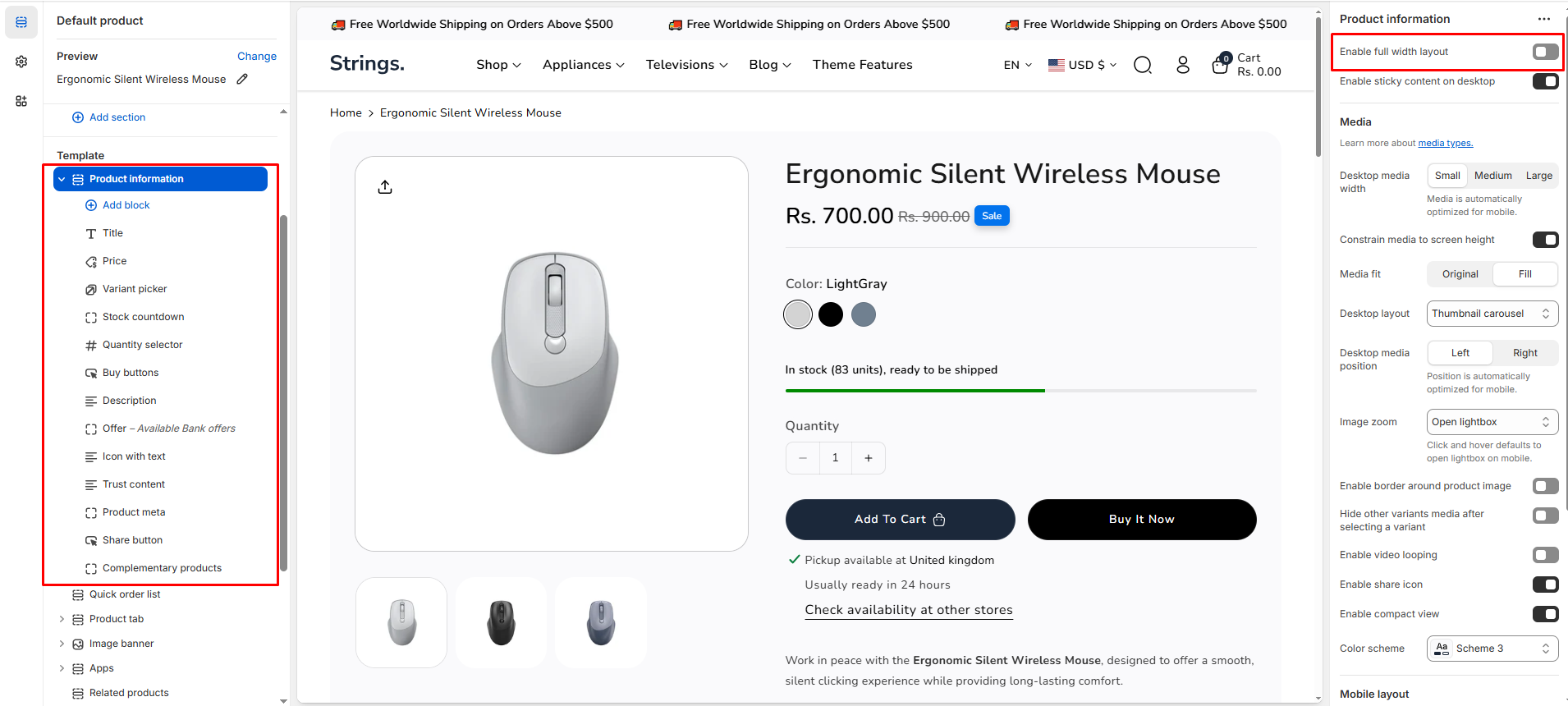The image size is (1568, 706).
Task: Open theme settings gear in left rail
Action: point(21,62)
